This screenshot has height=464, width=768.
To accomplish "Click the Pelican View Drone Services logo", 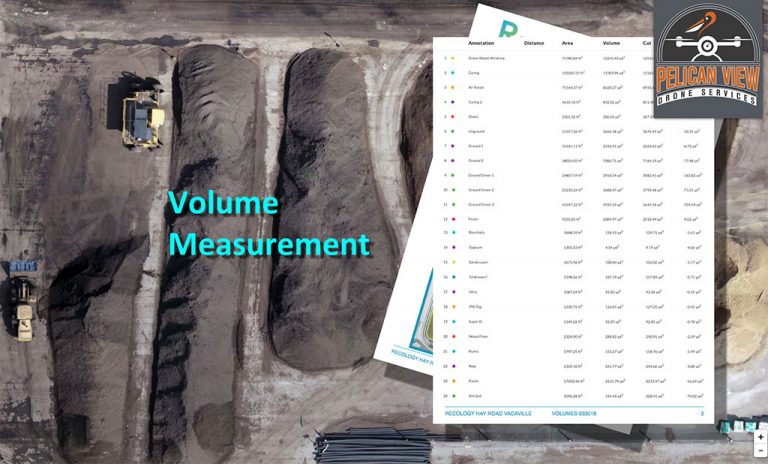I will coord(708,58).
